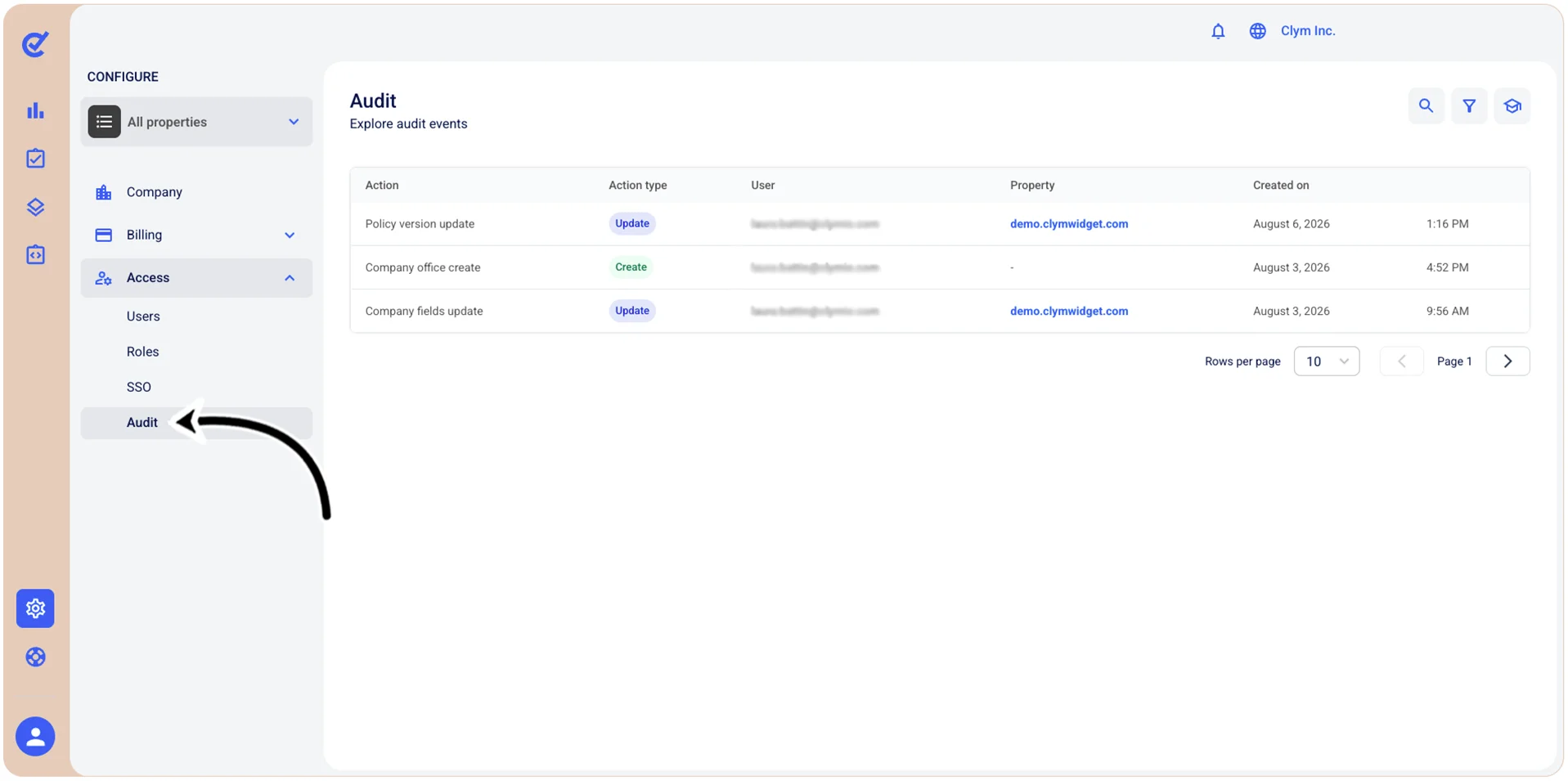Expand the Billing section chevron
This screenshot has width=1568, height=781.
click(290, 236)
